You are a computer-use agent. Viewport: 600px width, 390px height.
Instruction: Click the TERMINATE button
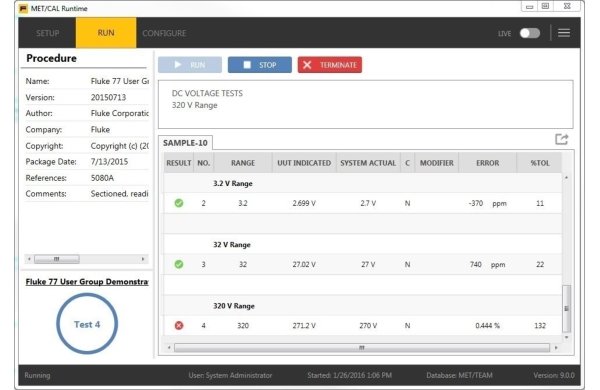[x=330, y=65]
